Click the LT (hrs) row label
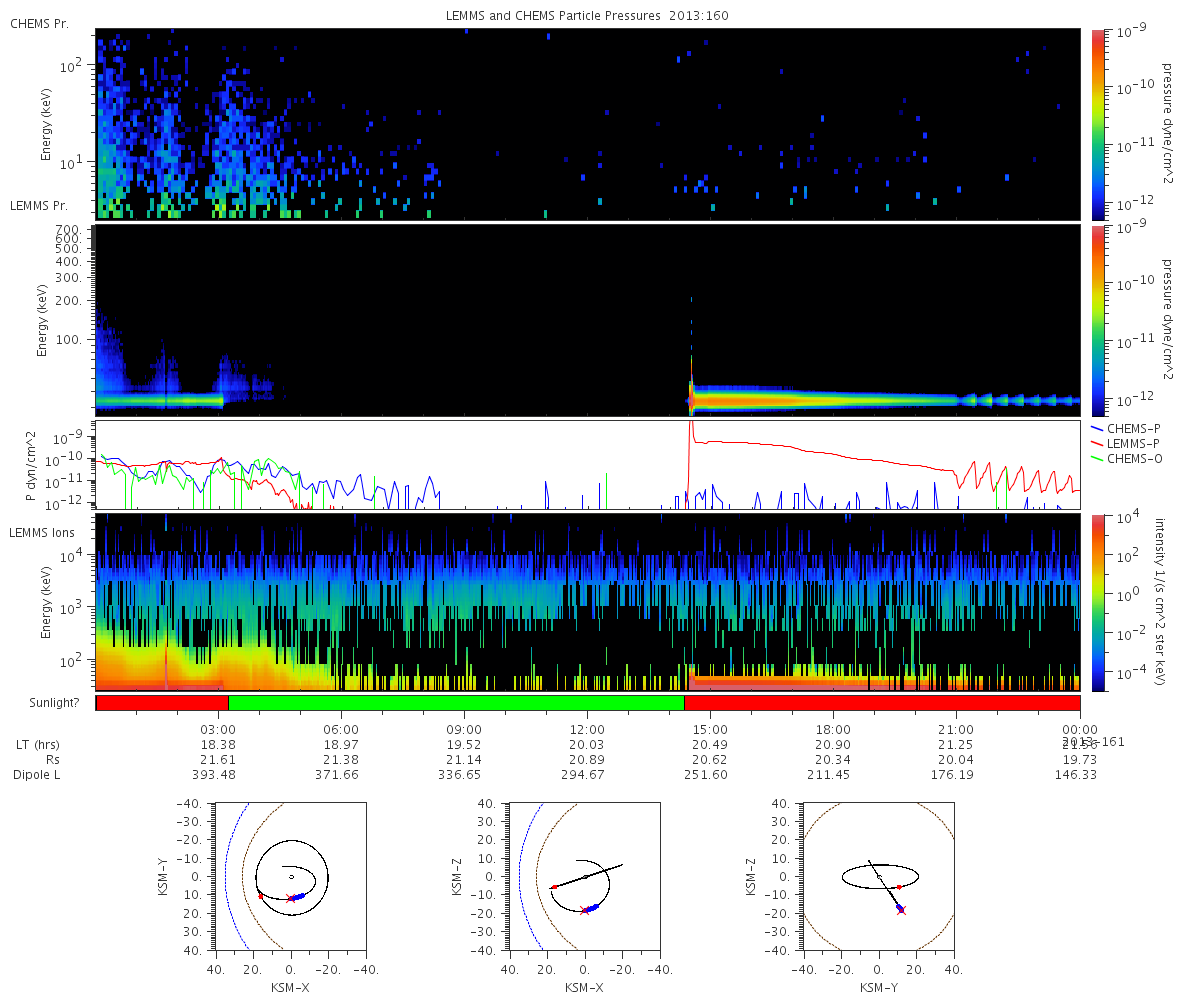Screen dimensions: 1200x1000 [36, 745]
